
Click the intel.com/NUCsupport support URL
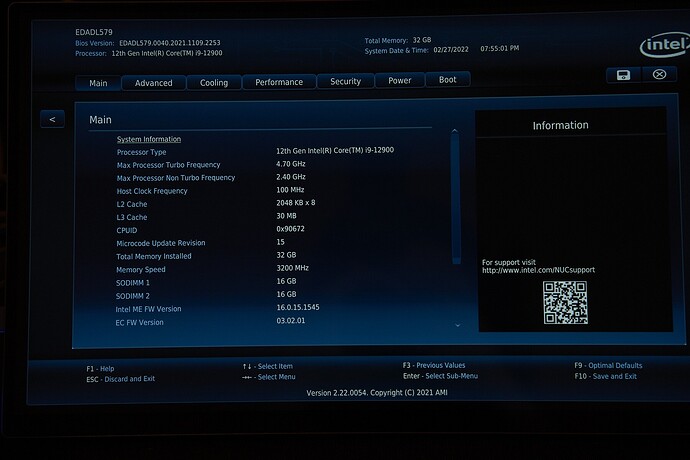[539, 270]
